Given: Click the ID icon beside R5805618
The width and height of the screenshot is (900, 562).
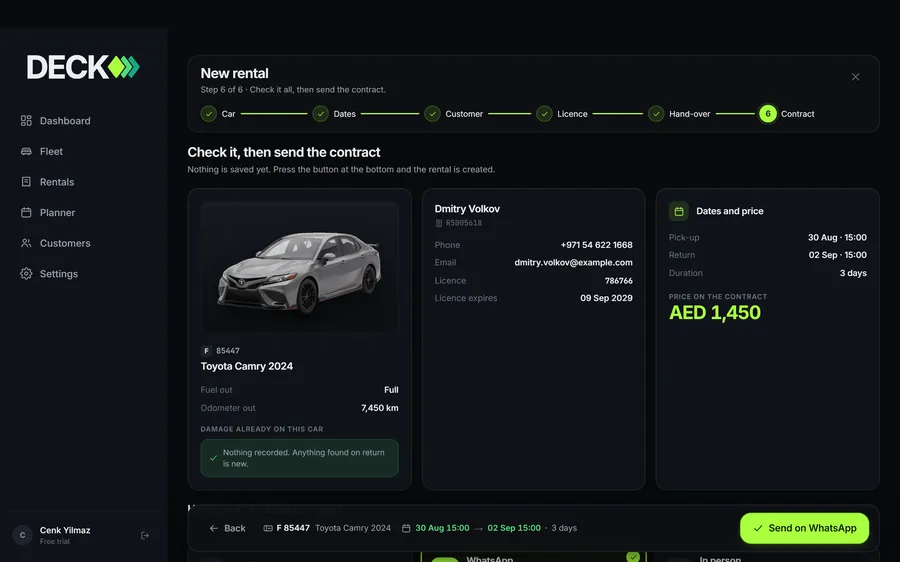Looking at the screenshot, I should click(x=439, y=223).
